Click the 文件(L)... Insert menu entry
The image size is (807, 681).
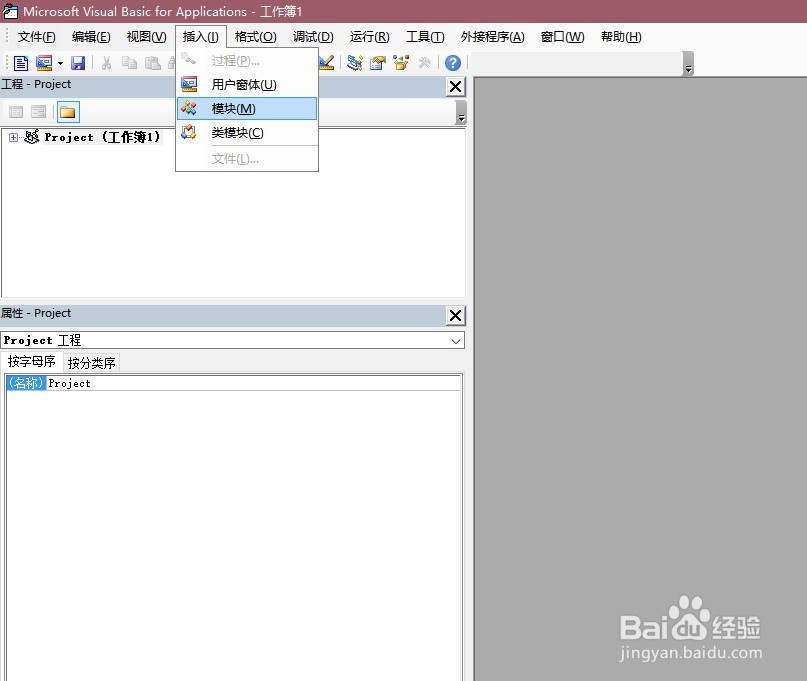(247, 159)
